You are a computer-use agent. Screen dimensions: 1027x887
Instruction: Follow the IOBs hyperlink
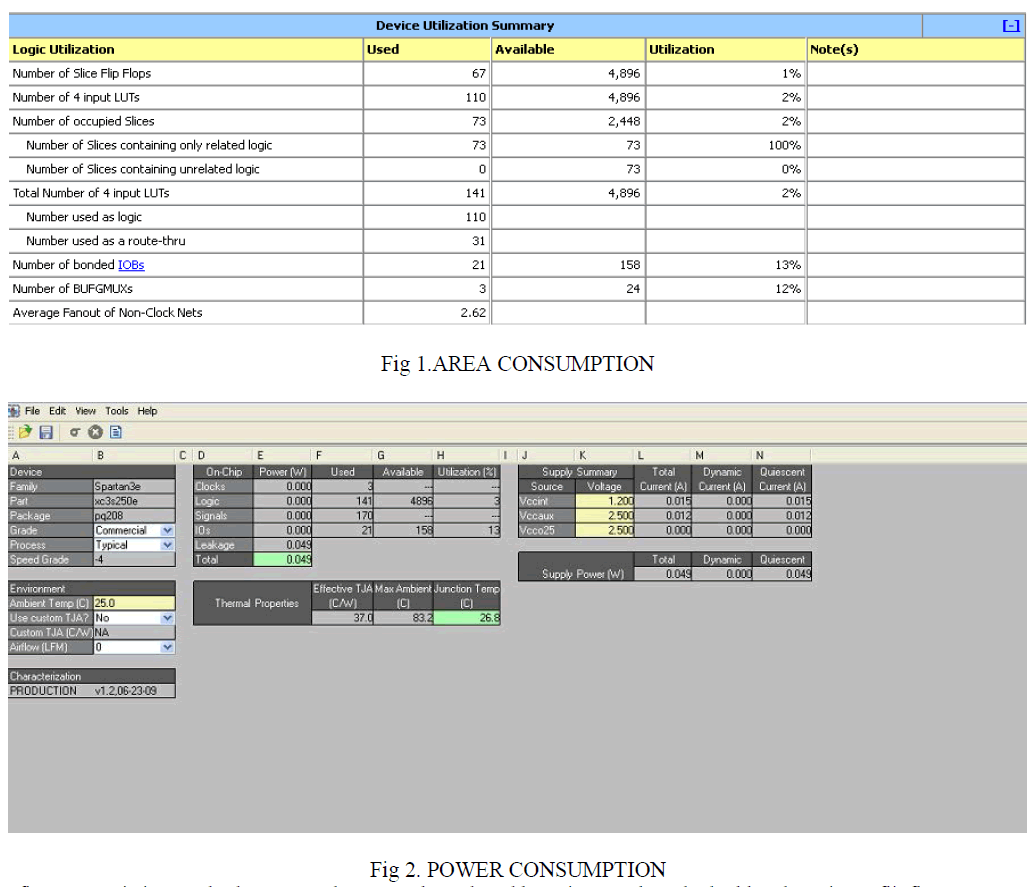tap(131, 265)
